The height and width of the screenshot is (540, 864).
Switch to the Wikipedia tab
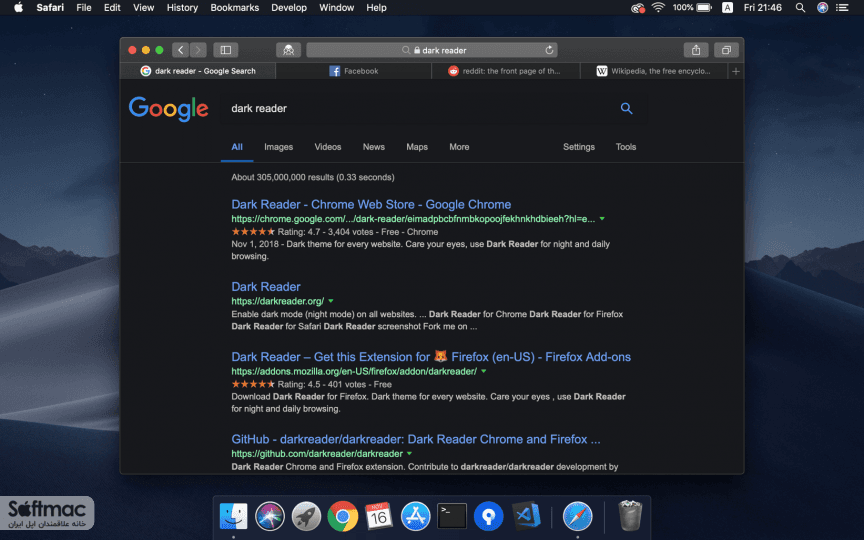(x=654, y=71)
